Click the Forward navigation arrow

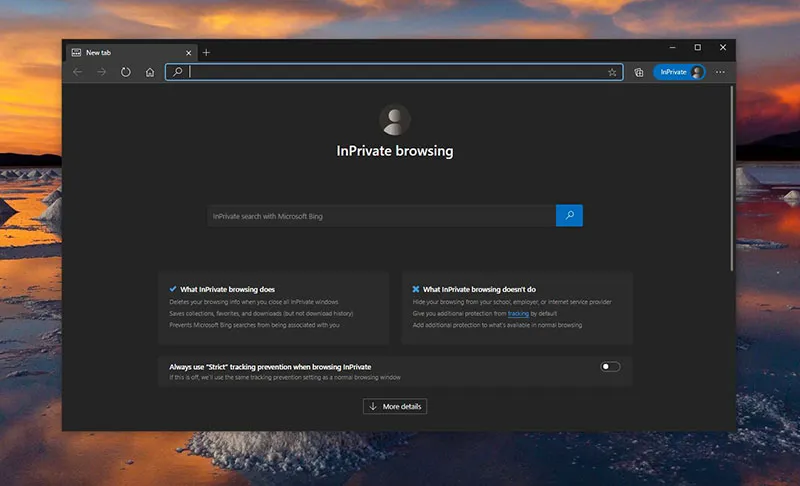coord(101,72)
